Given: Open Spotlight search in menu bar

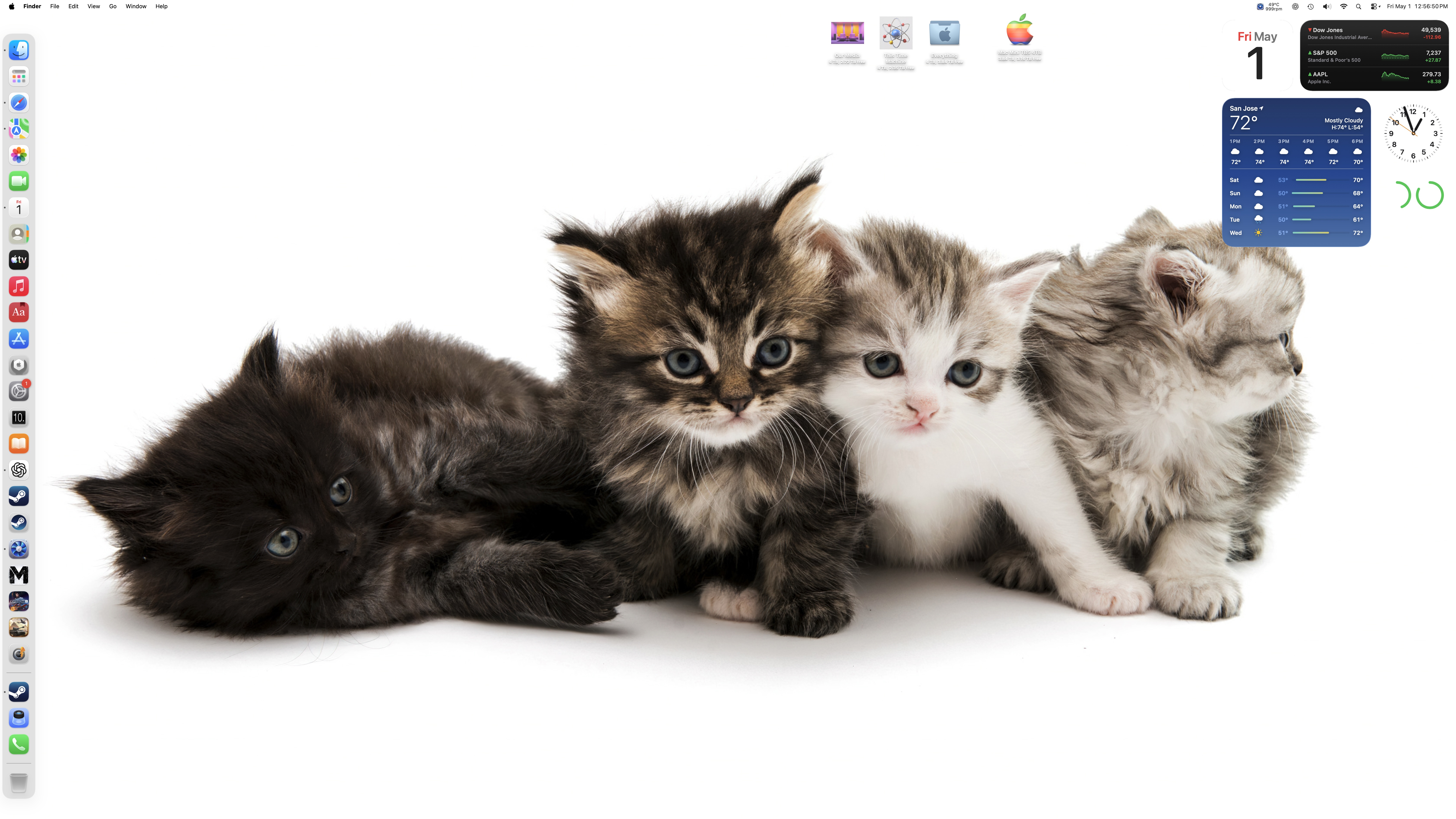Looking at the screenshot, I should point(1358,6).
